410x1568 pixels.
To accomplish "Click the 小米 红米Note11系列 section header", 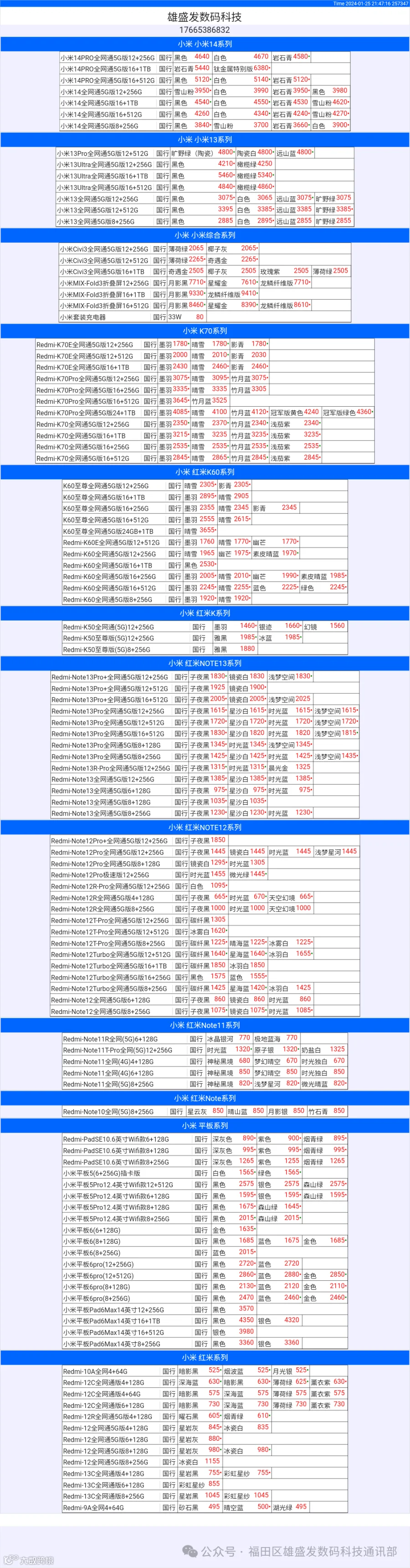I will click(x=205, y=1025).
